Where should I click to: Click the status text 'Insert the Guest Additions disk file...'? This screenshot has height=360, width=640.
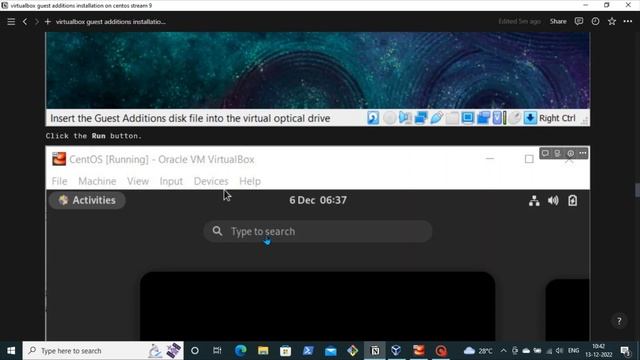(190, 118)
